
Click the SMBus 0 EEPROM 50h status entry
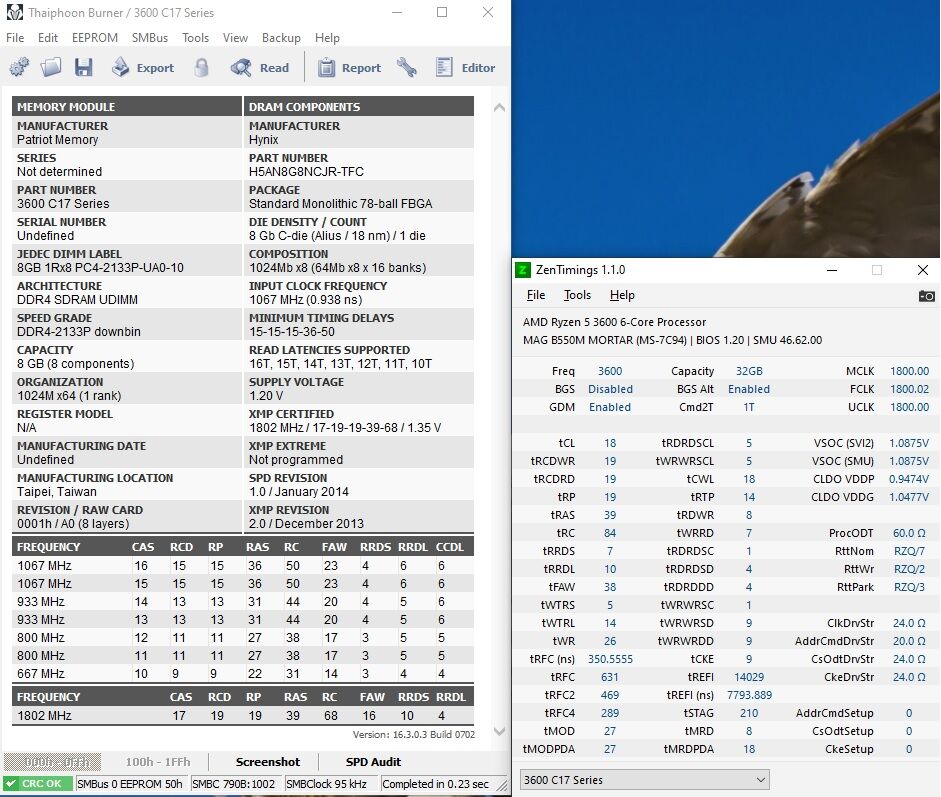[x=130, y=784]
